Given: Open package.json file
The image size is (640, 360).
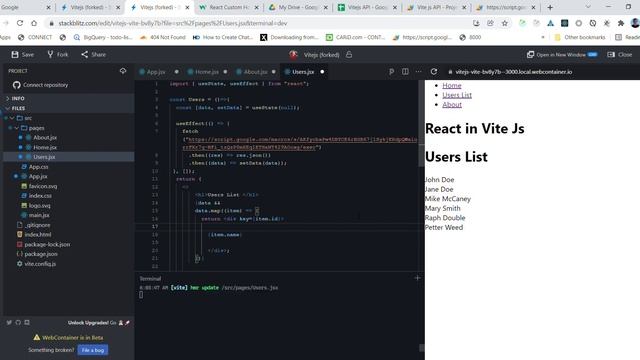Looking at the screenshot, I should (x=41, y=254).
